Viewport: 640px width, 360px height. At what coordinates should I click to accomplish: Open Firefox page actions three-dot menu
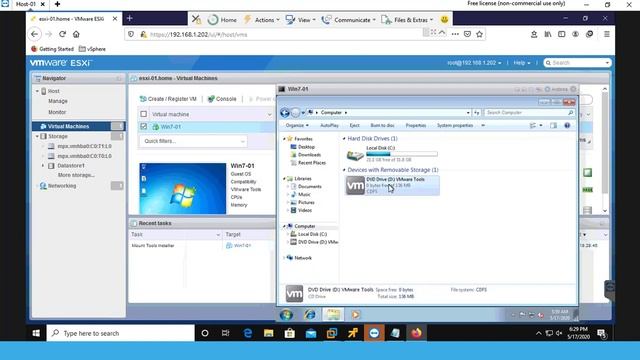point(455,34)
